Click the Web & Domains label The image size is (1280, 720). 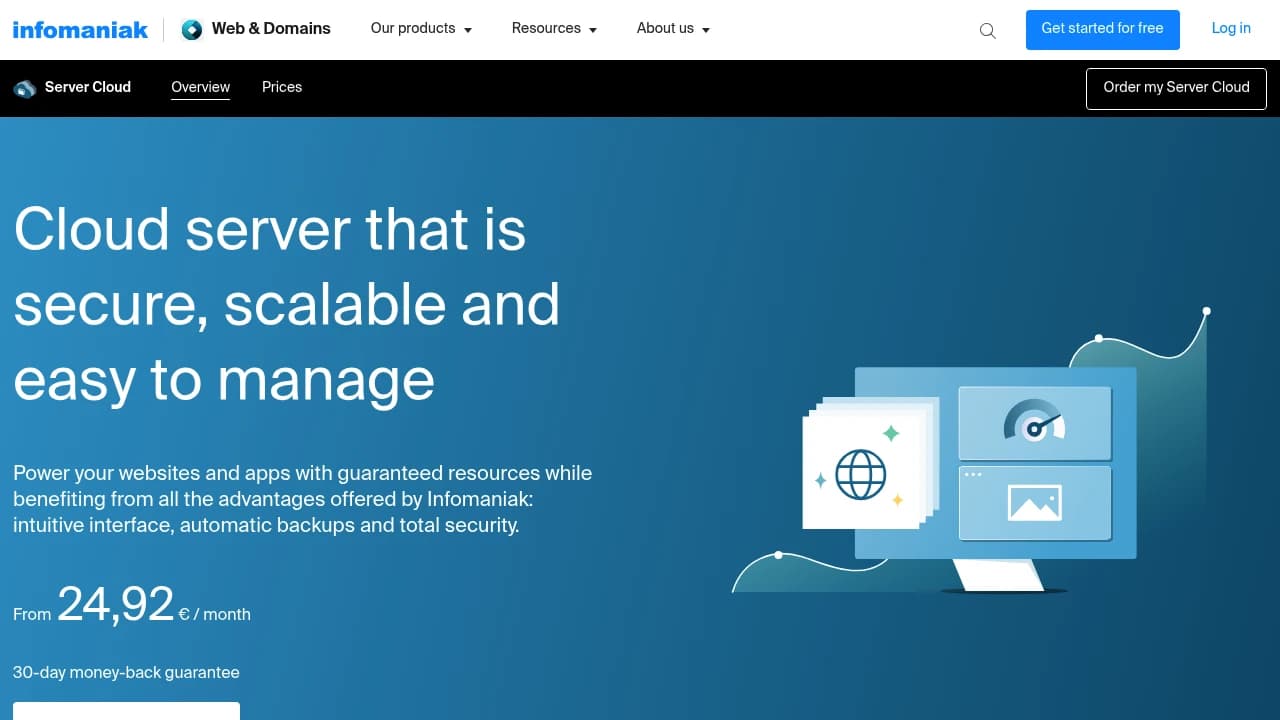(271, 29)
